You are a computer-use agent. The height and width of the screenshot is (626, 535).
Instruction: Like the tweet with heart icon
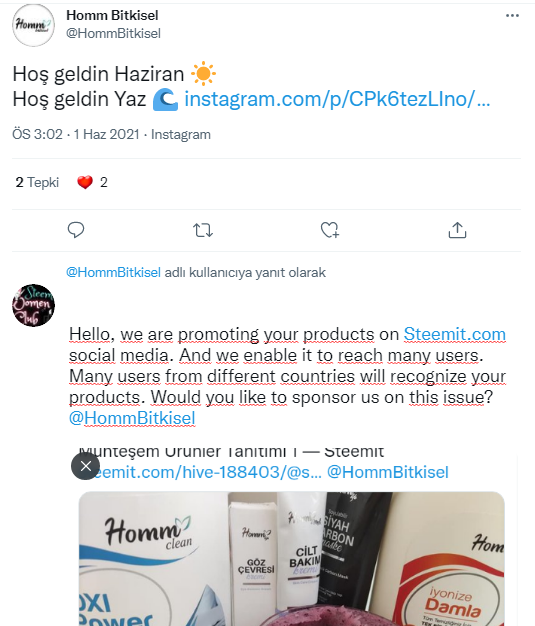tap(330, 230)
